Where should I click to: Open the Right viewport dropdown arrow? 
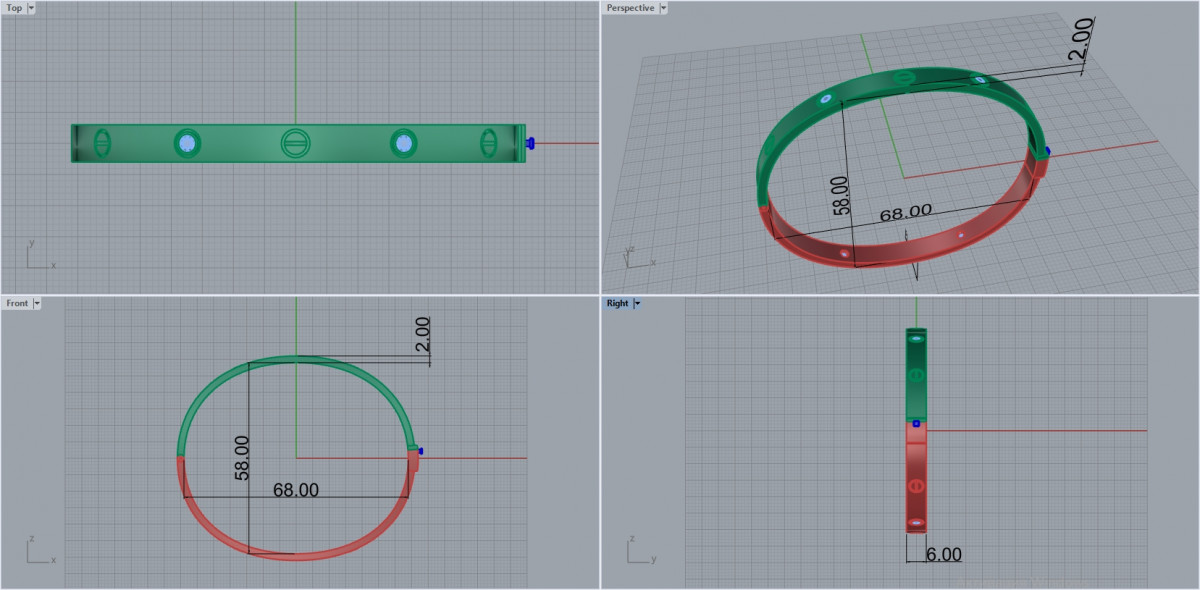[637, 303]
